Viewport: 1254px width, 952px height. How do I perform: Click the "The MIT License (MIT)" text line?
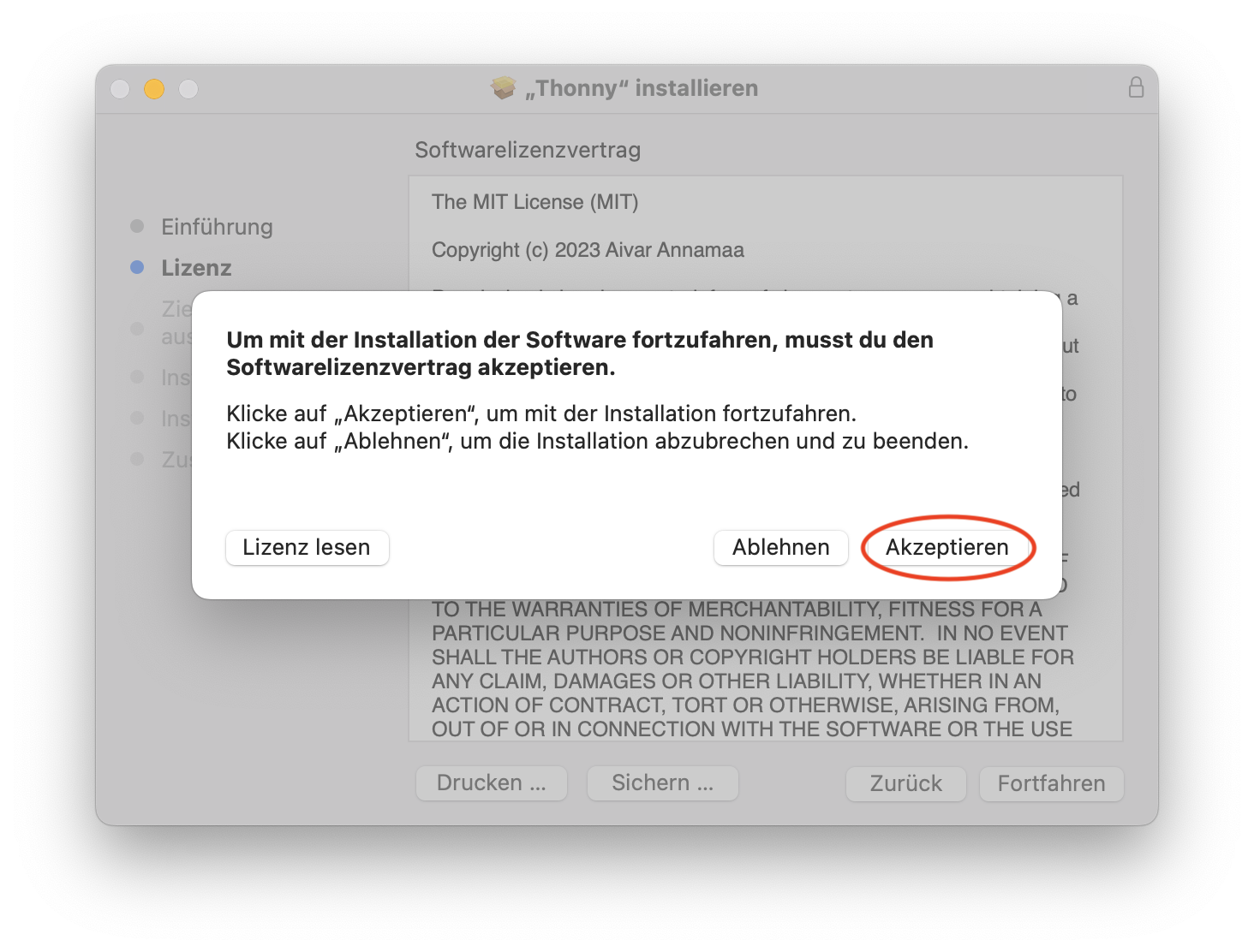[x=534, y=202]
